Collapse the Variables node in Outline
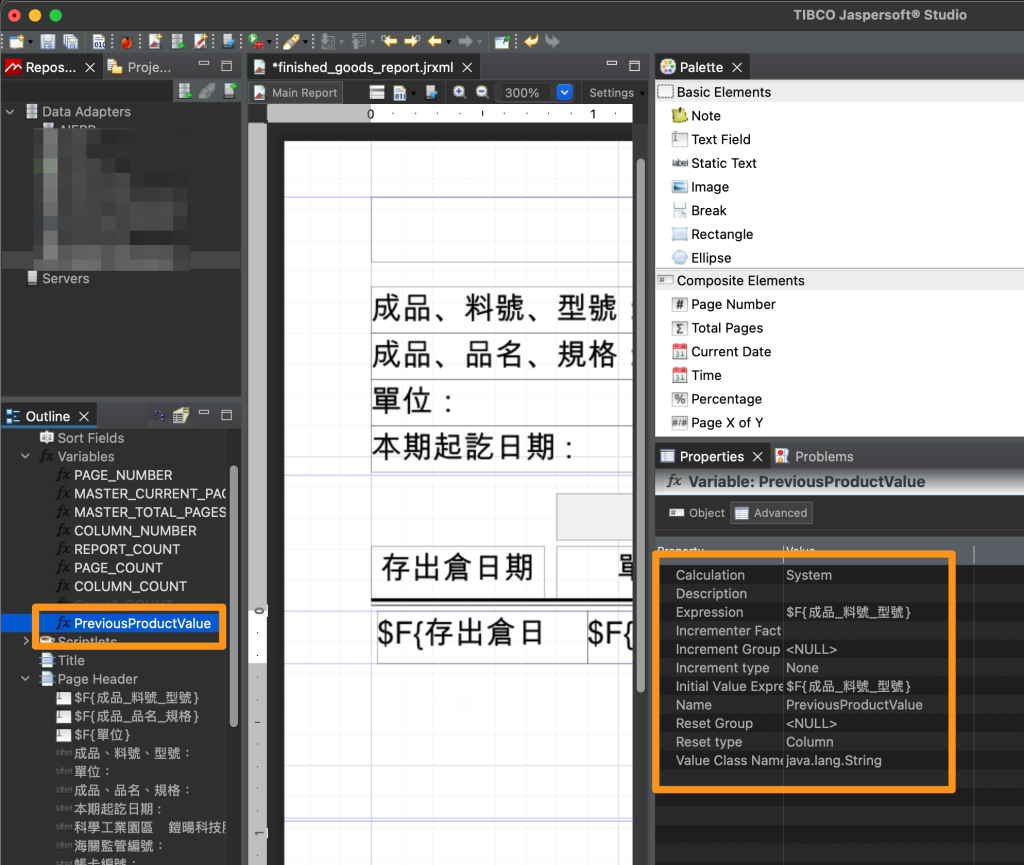Viewport: 1024px width, 865px height. (27, 457)
